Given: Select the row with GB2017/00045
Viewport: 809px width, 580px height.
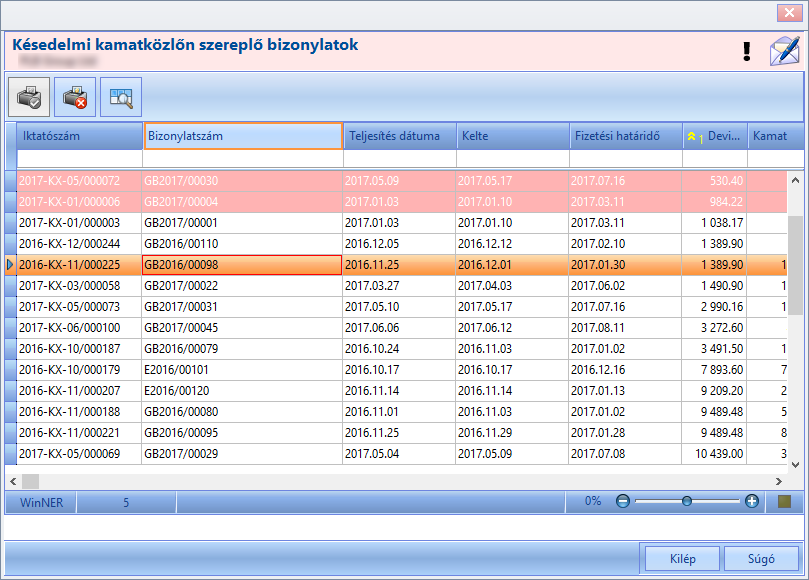Looking at the screenshot, I should pyautogui.click(x=396, y=328).
